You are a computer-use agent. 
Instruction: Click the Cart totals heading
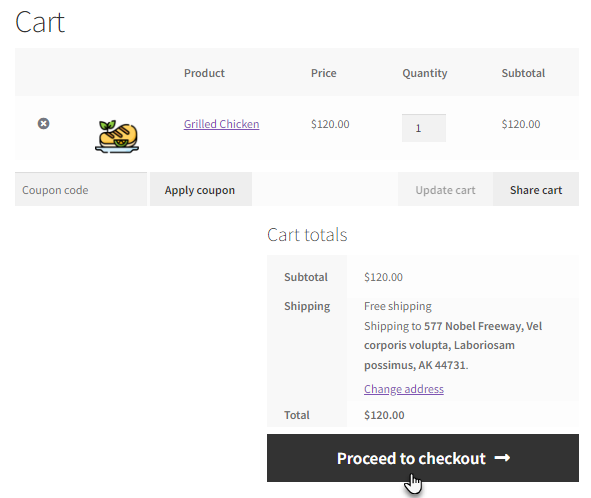click(x=307, y=234)
